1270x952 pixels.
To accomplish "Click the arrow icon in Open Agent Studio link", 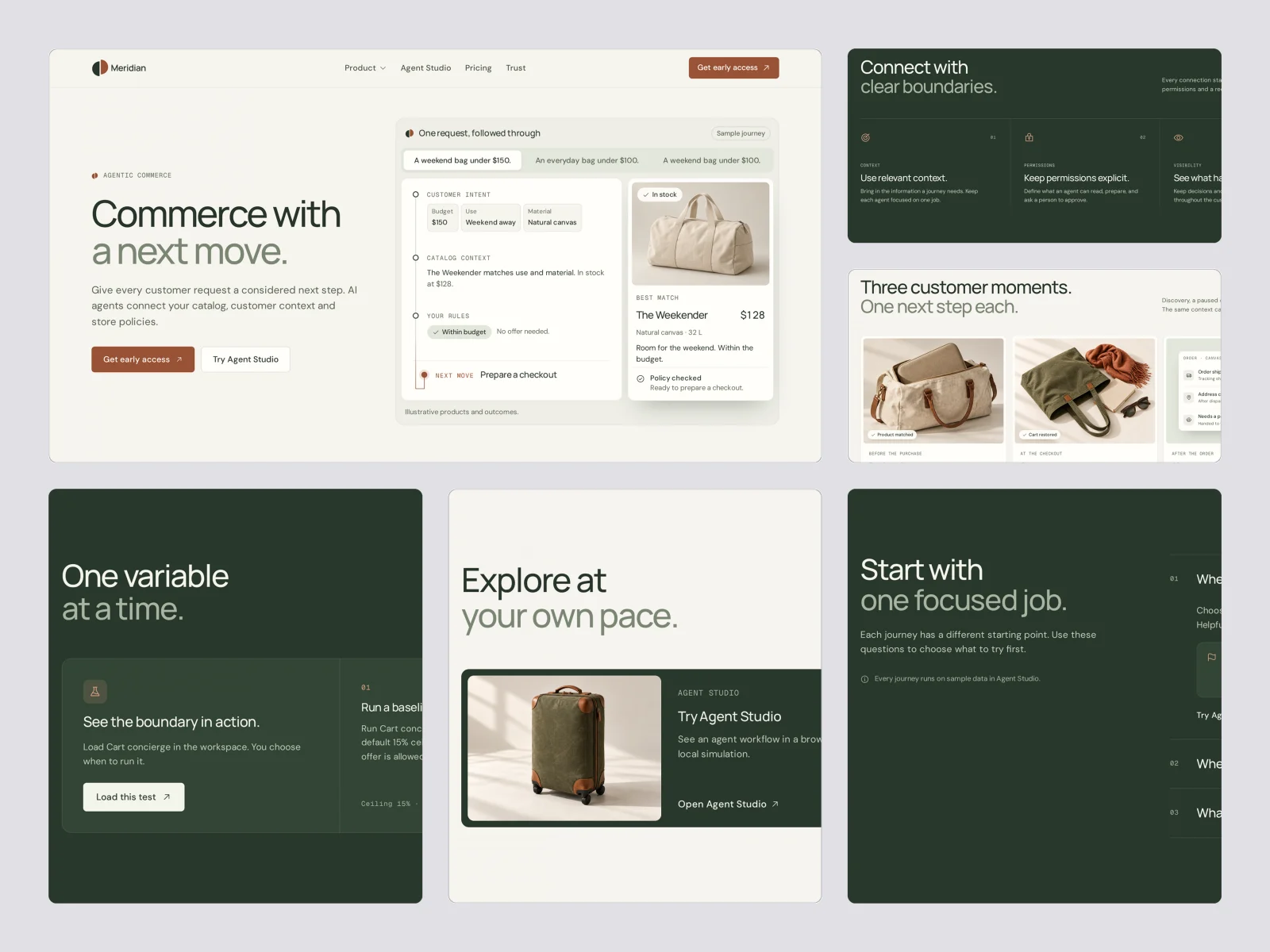I will [775, 804].
